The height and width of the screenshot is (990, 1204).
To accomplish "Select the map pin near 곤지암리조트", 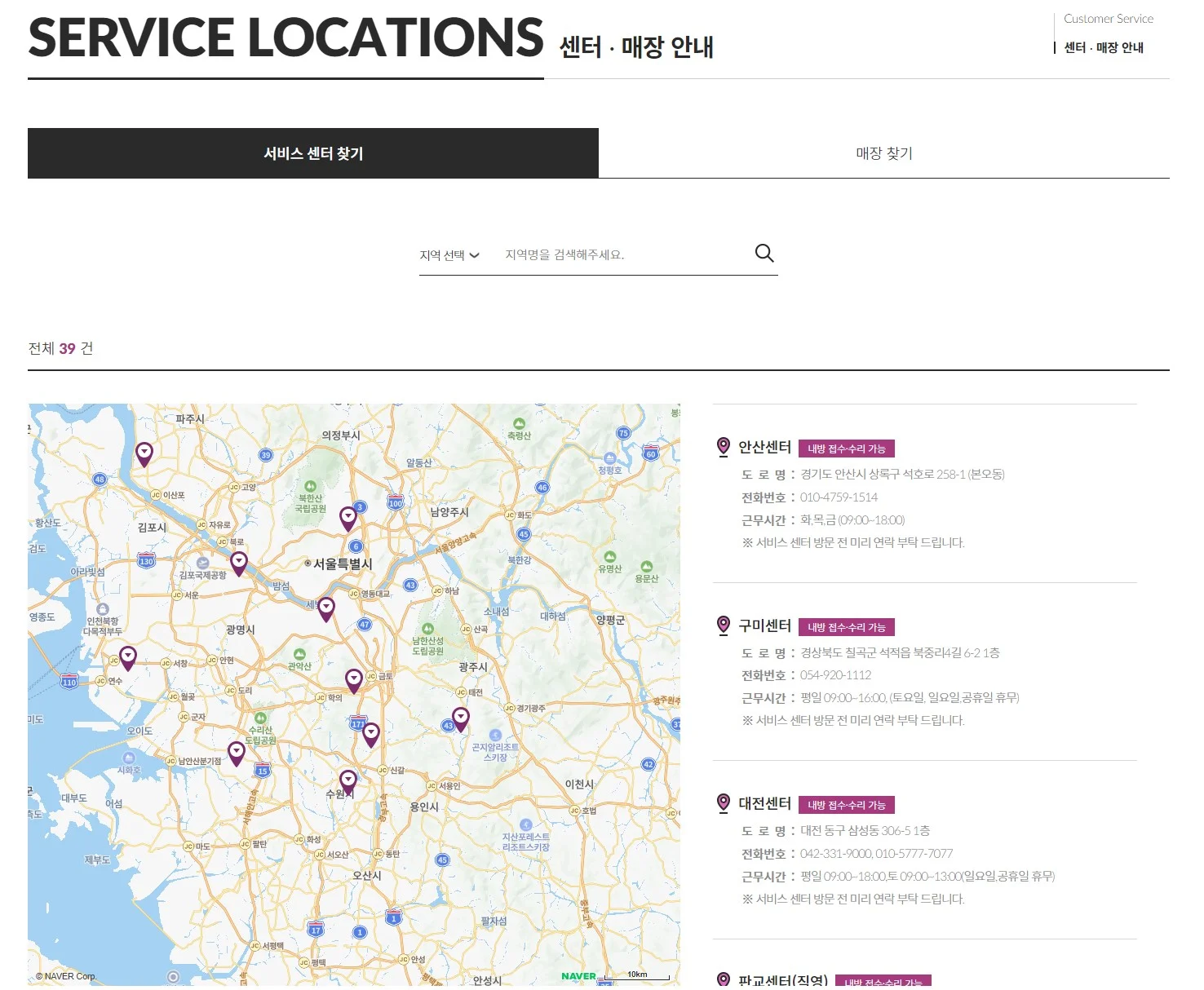I will (x=461, y=719).
